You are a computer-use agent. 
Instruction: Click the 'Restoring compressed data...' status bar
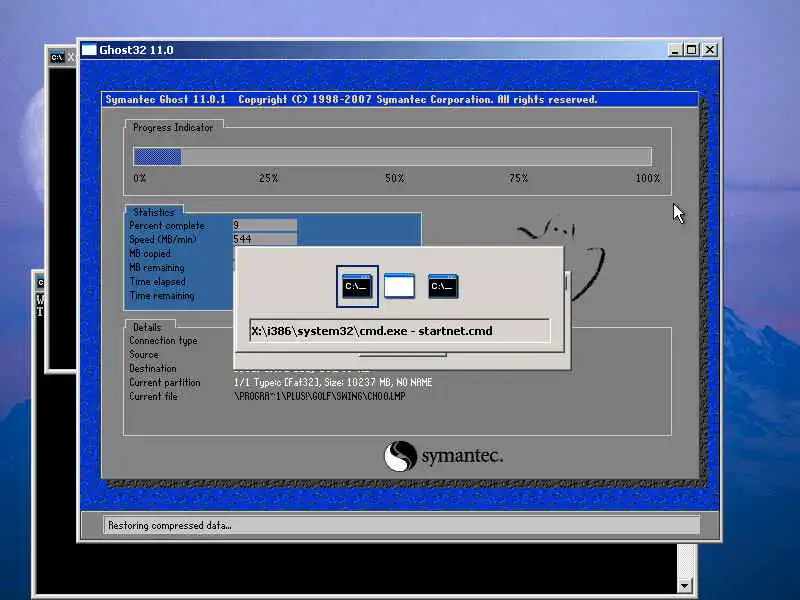pyautogui.click(x=401, y=525)
